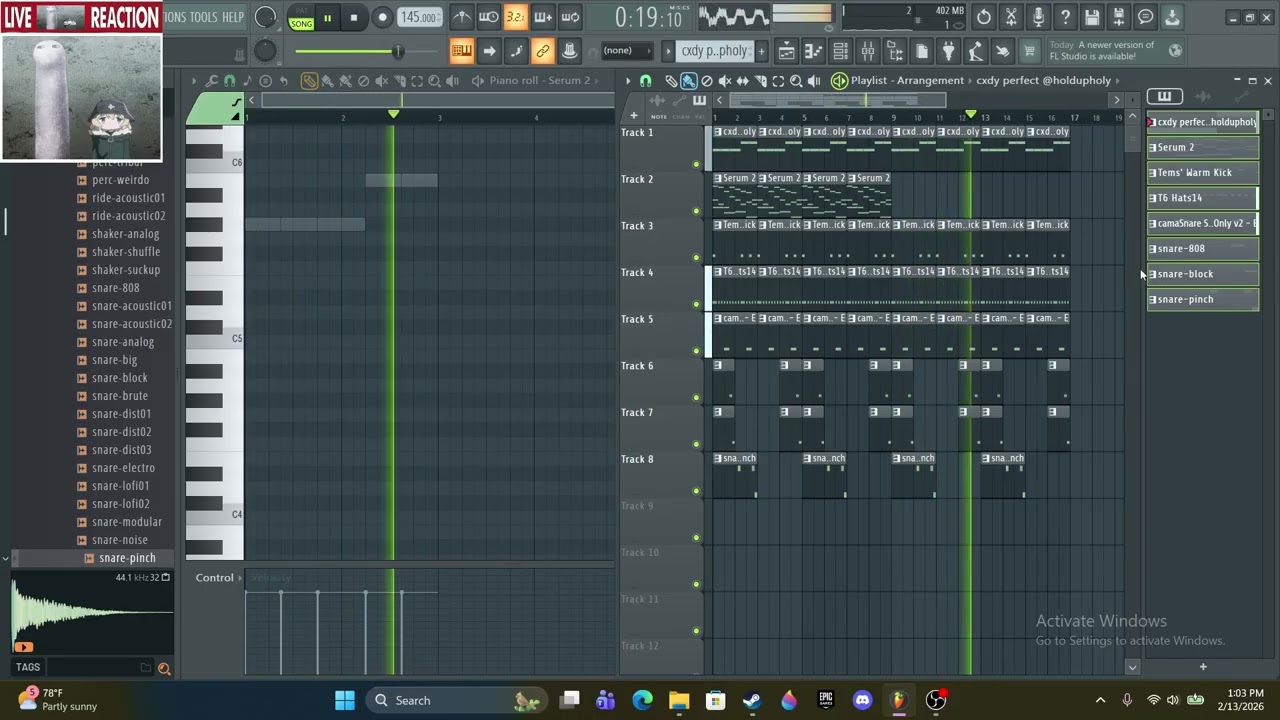Select Tems' Warm Kick in picker panel

tap(1202, 172)
